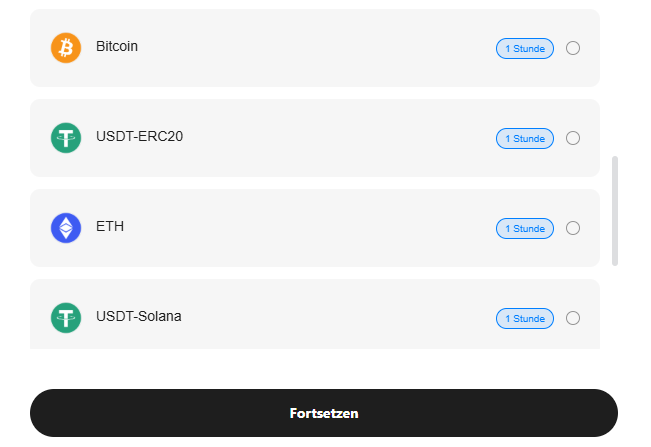Screen dimensions: 651x447
Task: Click the 'Bitcoin' text label
Action: (117, 46)
